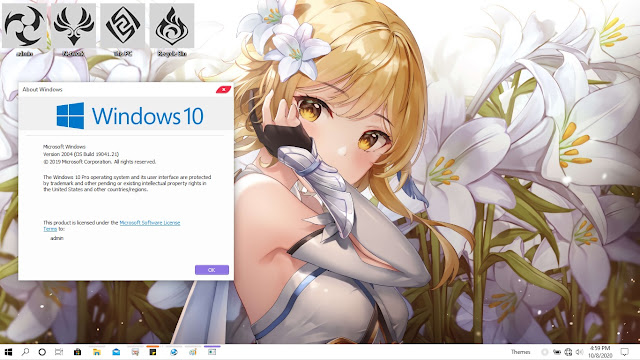
Task: Click the licensed user name 'admin'
Action: tap(57, 238)
